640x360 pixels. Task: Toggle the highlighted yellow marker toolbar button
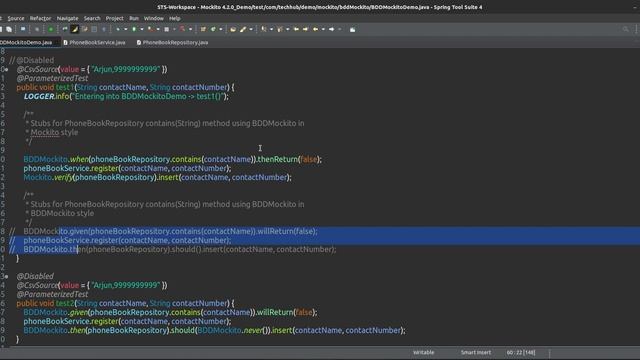coord(75,29)
